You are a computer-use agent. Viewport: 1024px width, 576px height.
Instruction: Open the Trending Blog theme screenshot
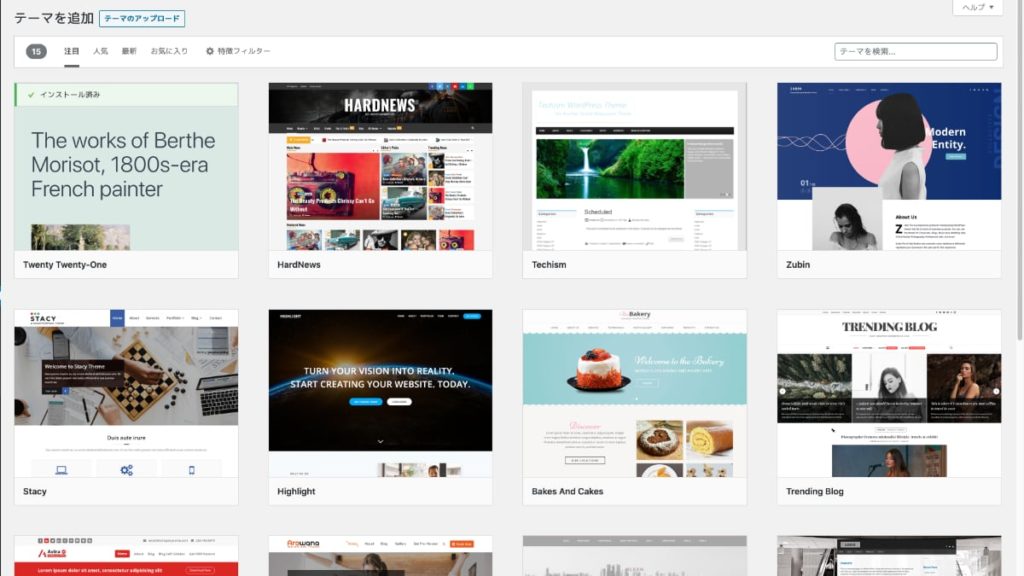point(889,393)
